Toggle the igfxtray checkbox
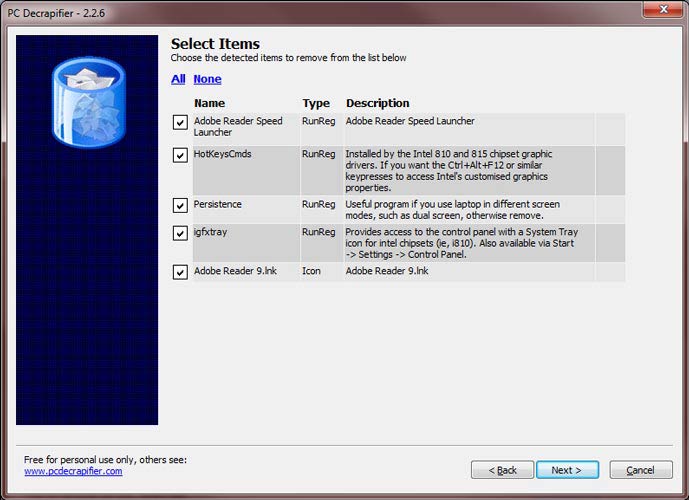The image size is (689, 500). (180, 233)
